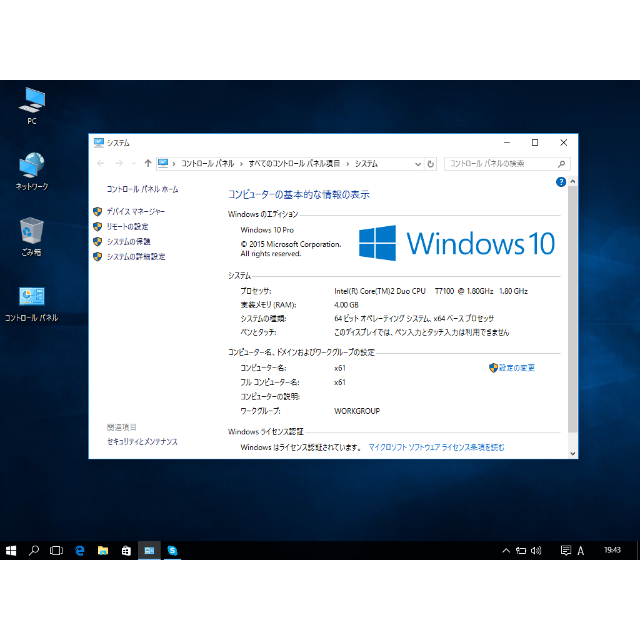Open Task View on taskbar
The height and width of the screenshot is (640, 640).
[x=56, y=551]
